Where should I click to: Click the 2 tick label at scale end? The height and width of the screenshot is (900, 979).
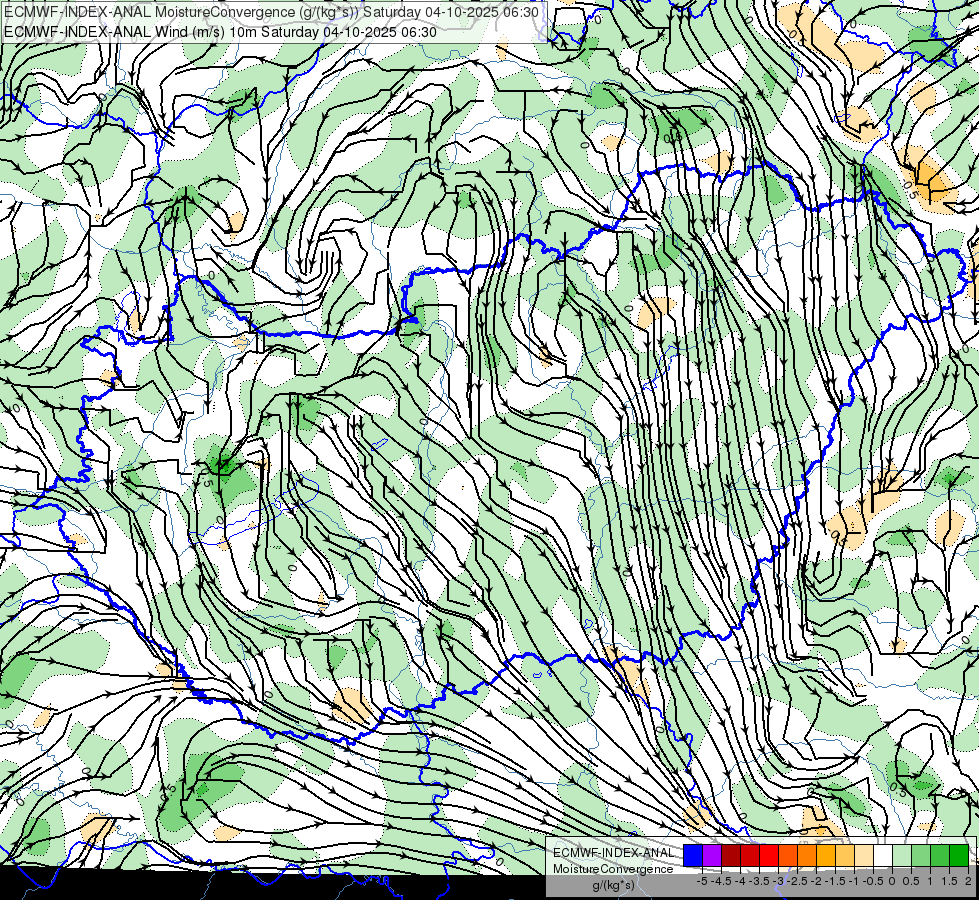point(968,881)
